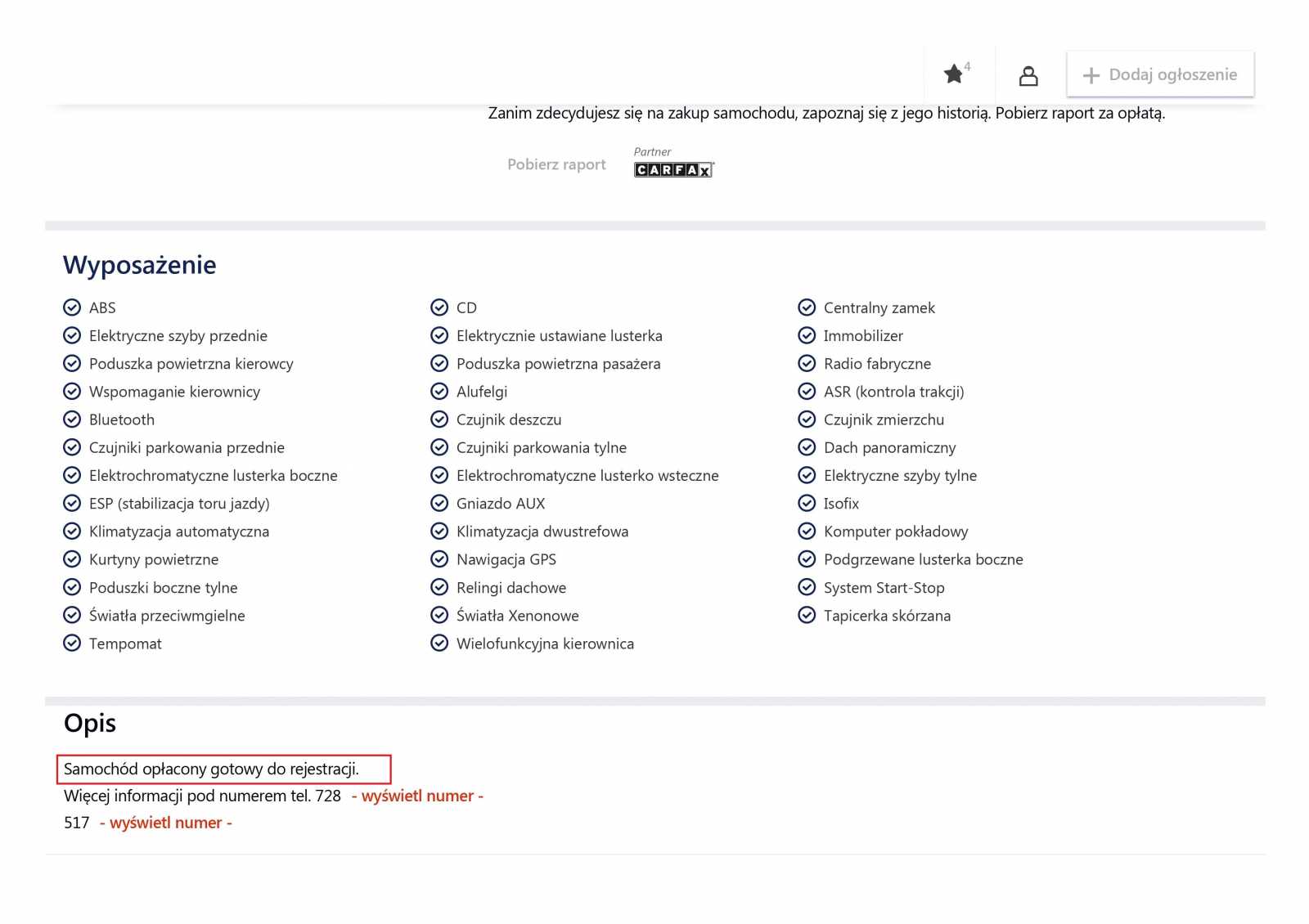Click the Klimatyzacja automatyczna equipment entry
Viewport: 1309px width, 924px height.
coord(178,532)
